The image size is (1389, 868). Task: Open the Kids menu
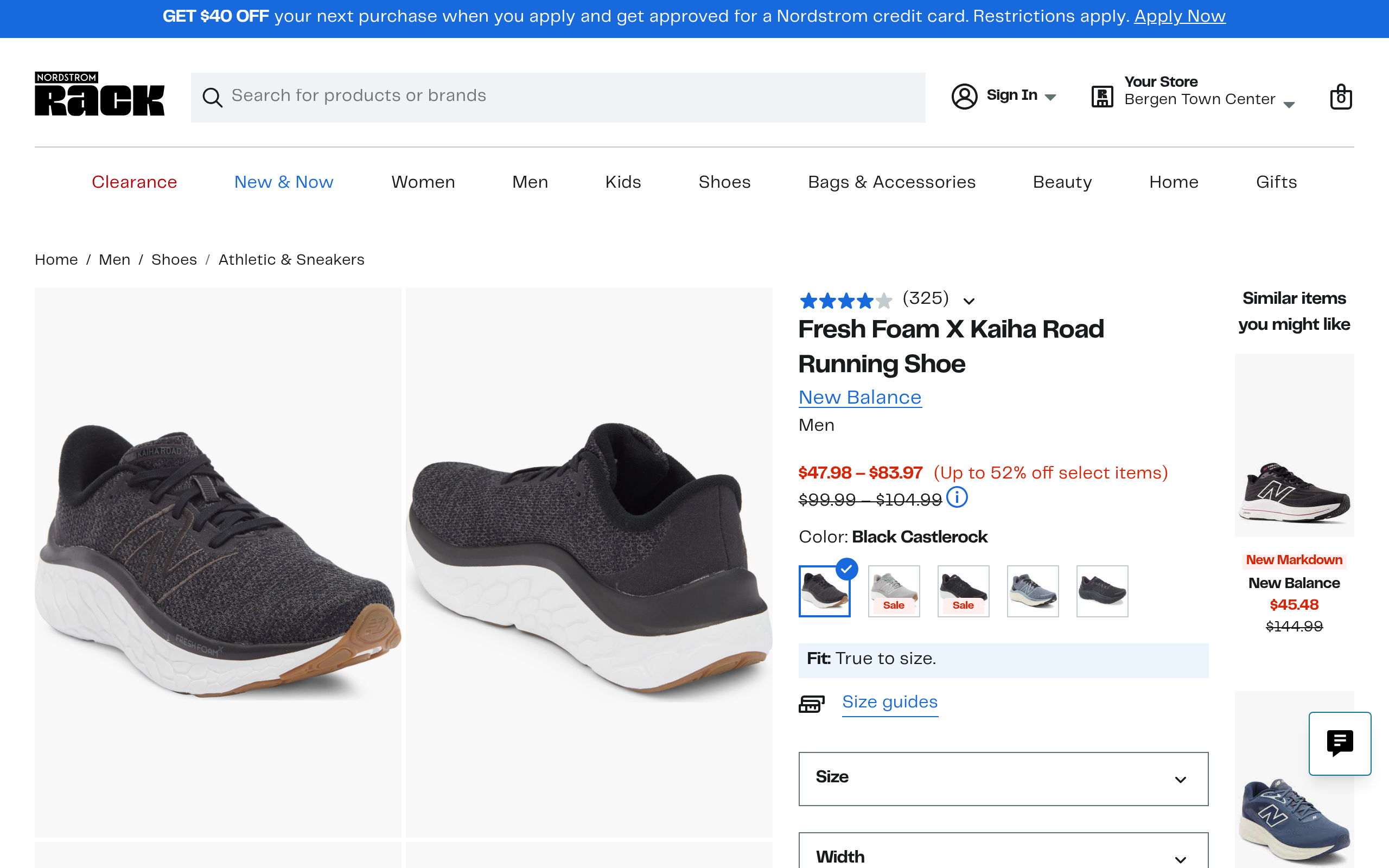[x=623, y=182]
